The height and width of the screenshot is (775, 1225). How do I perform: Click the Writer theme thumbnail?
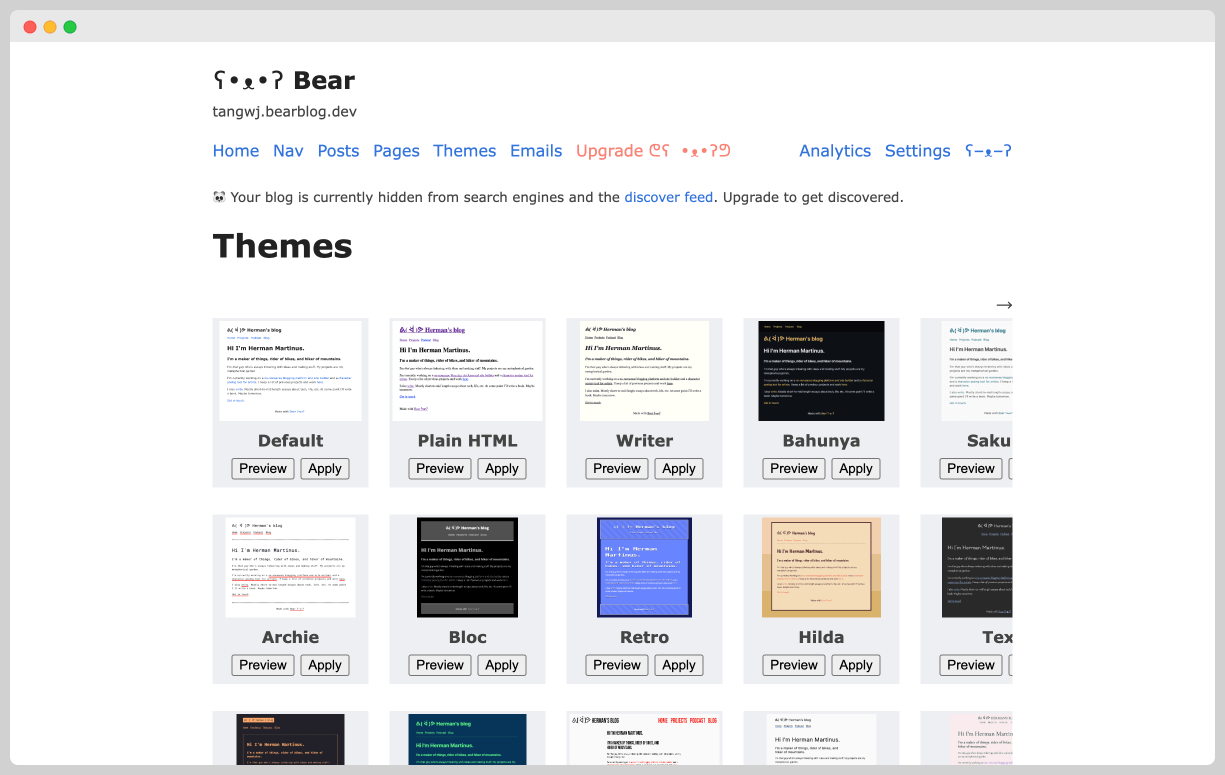pyautogui.click(x=644, y=370)
